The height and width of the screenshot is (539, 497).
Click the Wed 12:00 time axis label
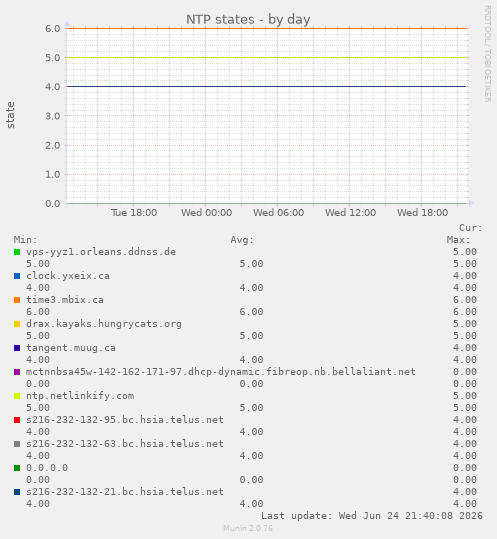point(351,213)
